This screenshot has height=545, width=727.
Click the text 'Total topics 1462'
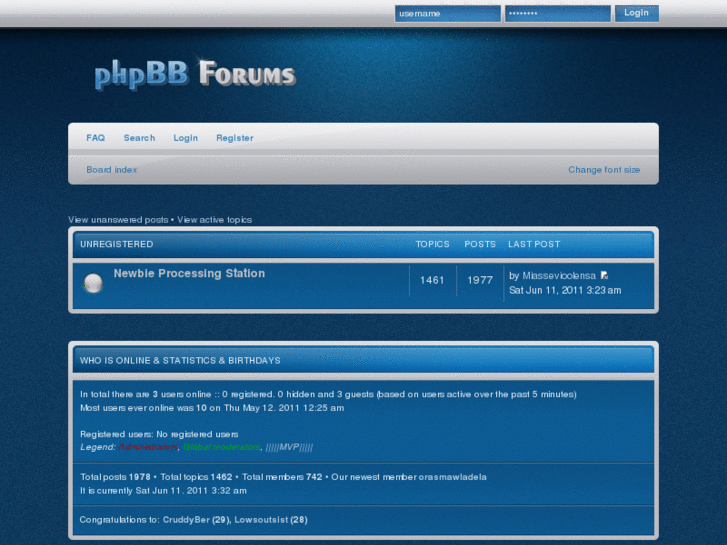(196, 477)
